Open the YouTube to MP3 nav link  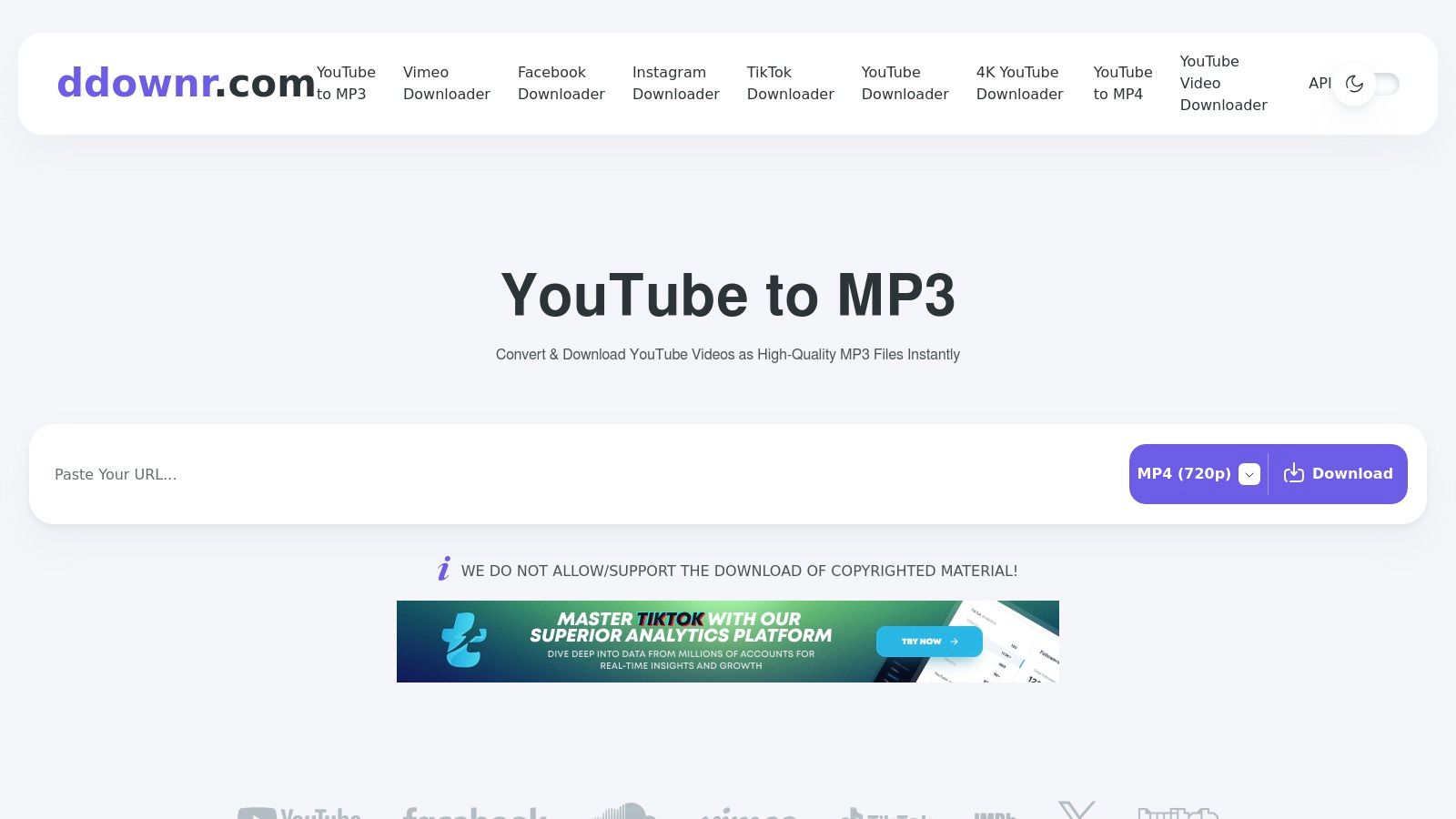click(x=346, y=83)
